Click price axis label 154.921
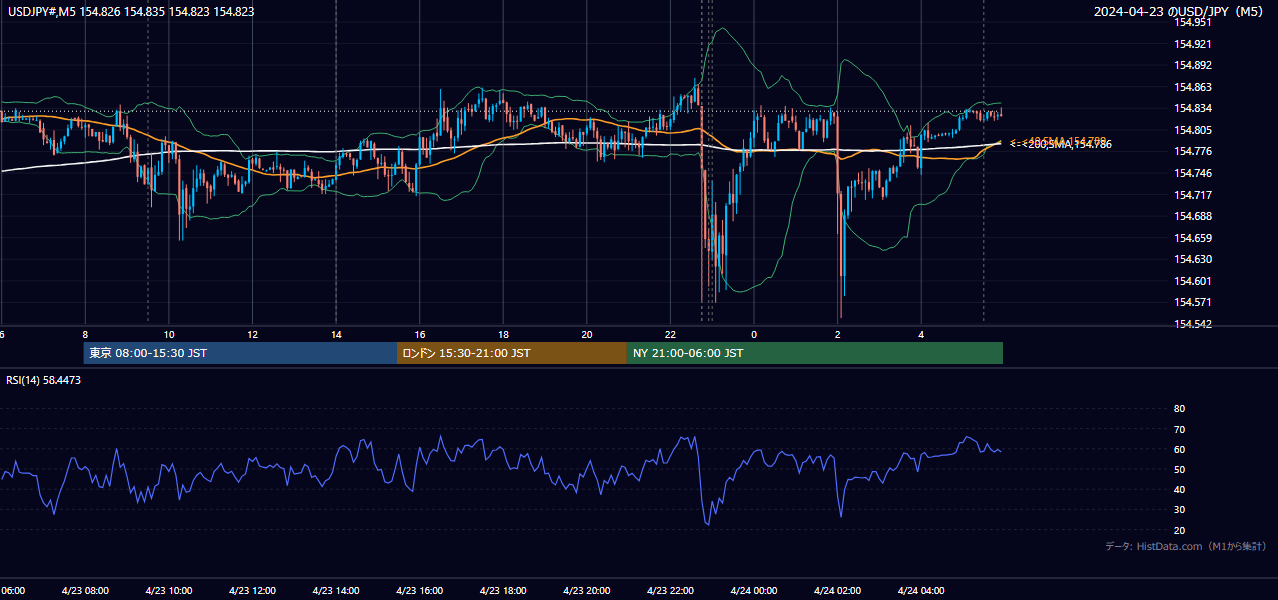The height and width of the screenshot is (600, 1278). coord(1194,44)
